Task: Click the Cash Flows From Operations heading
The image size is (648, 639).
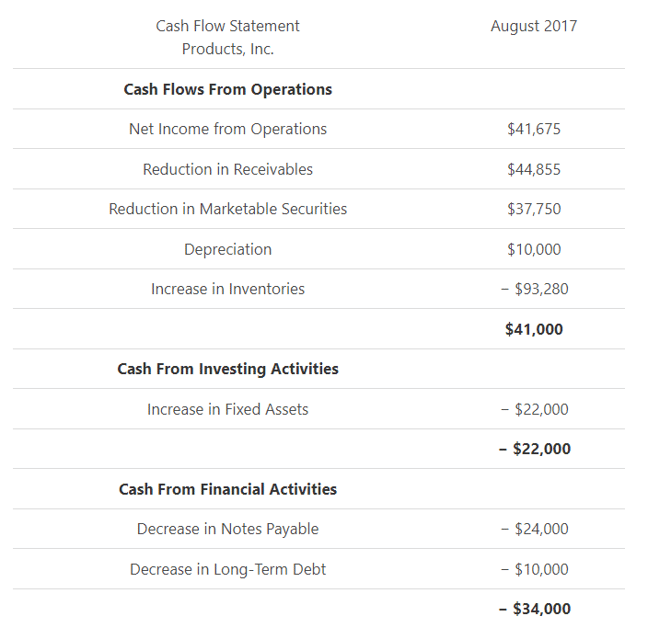Action: coord(227,89)
